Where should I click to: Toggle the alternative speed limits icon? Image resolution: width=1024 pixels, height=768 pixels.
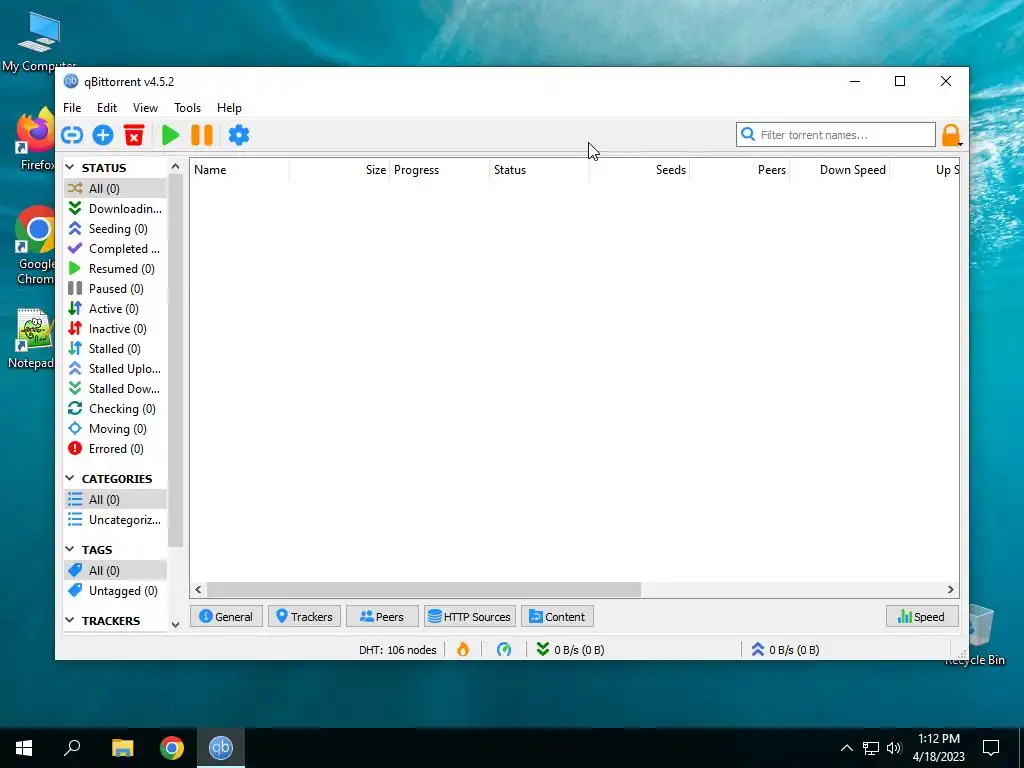point(504,650)
